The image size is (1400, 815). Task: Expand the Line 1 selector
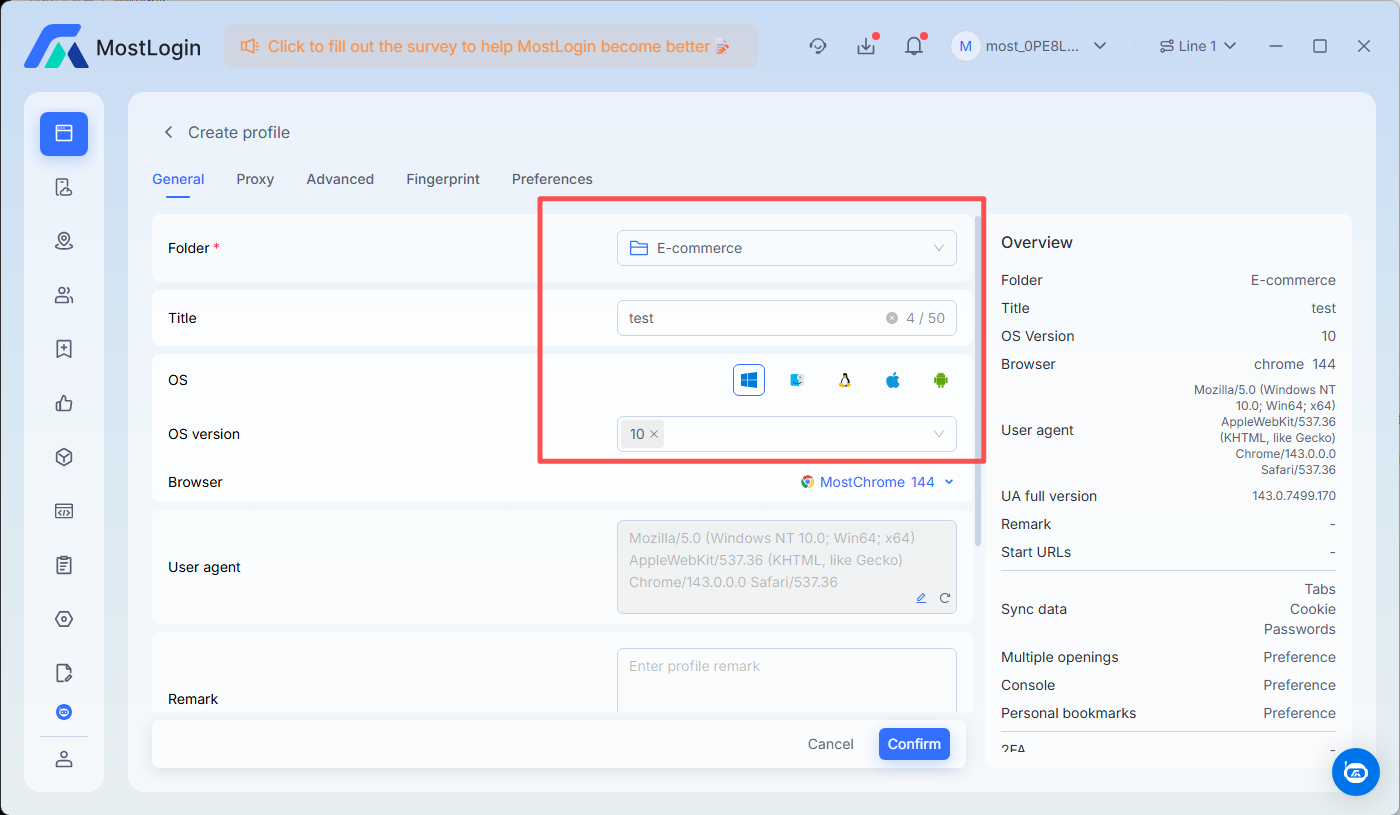[1197, 46]
